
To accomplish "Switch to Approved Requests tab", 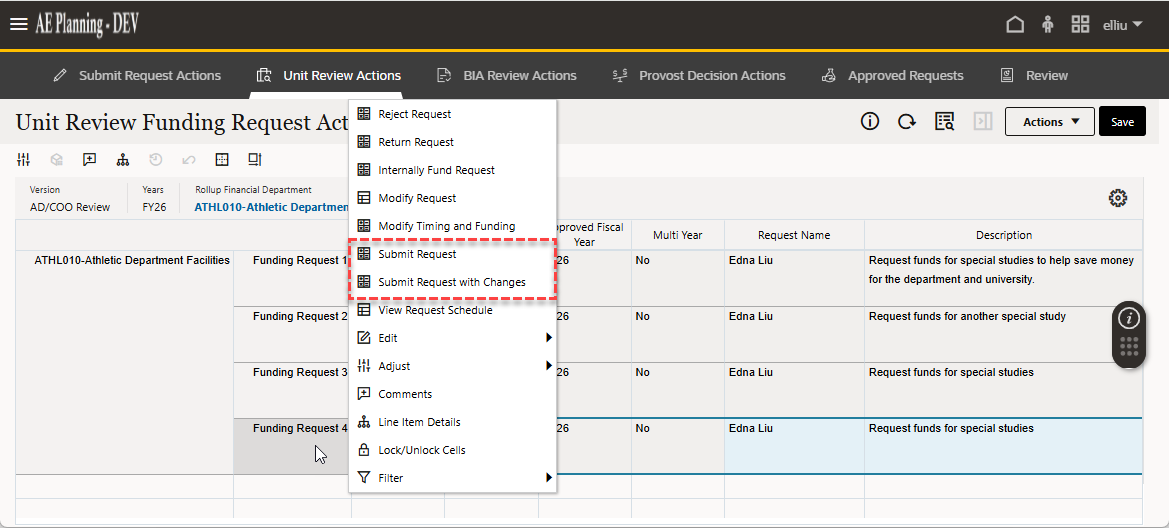I will (x=892, y=75).
